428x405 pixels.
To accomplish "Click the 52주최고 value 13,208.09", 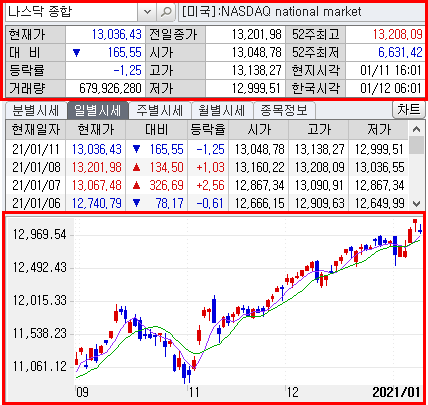I will (397, 34).
